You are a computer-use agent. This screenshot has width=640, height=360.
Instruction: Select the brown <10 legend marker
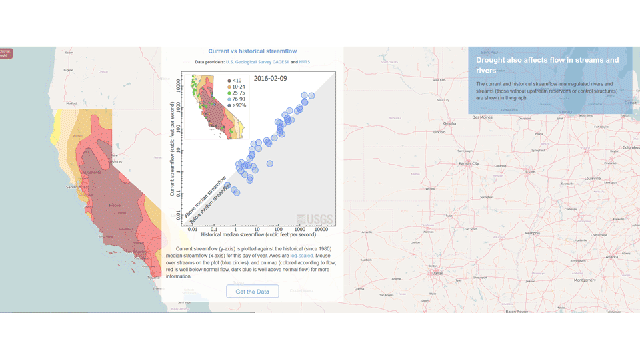229,81
